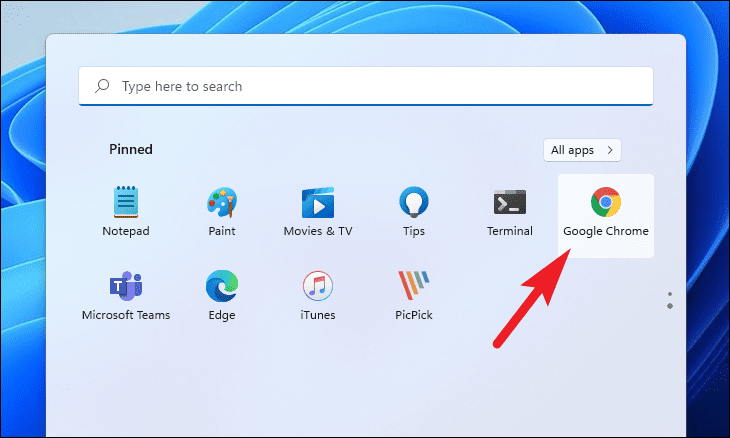
Task: Open Microsoft Edge browser
Action: click(x=222, y=296)
